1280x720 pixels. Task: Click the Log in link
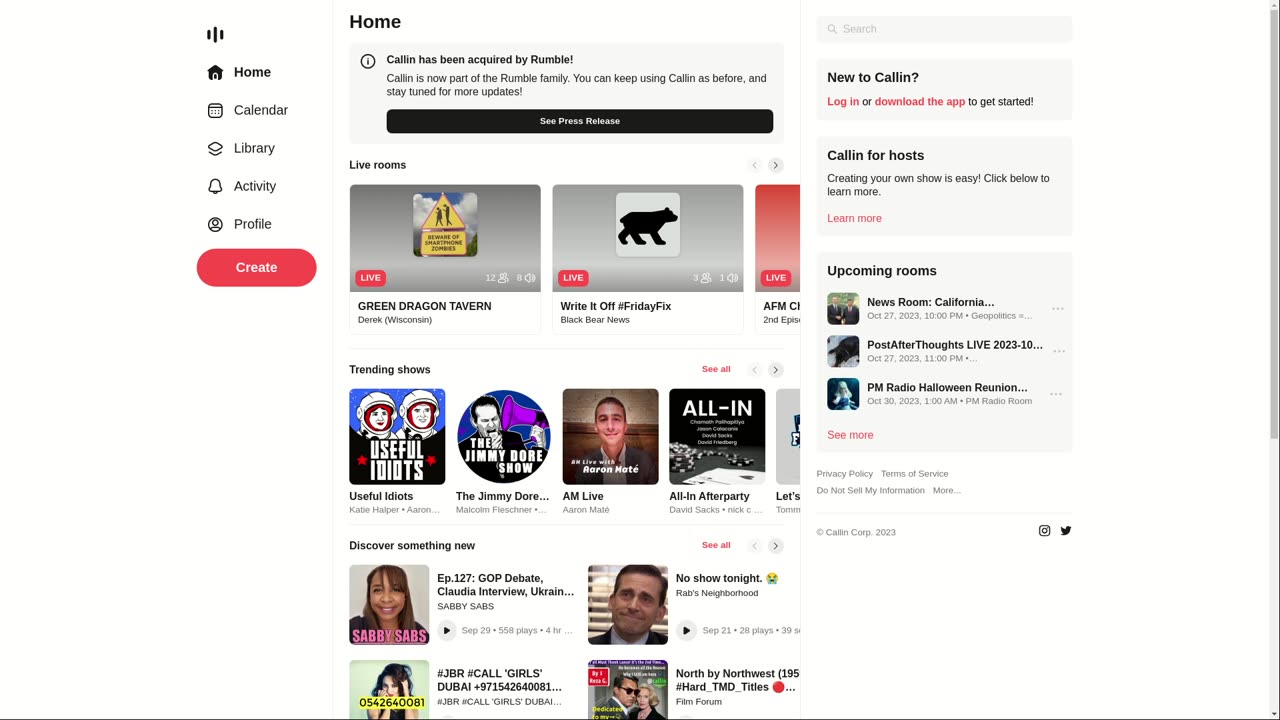click(x=843, y=102)
